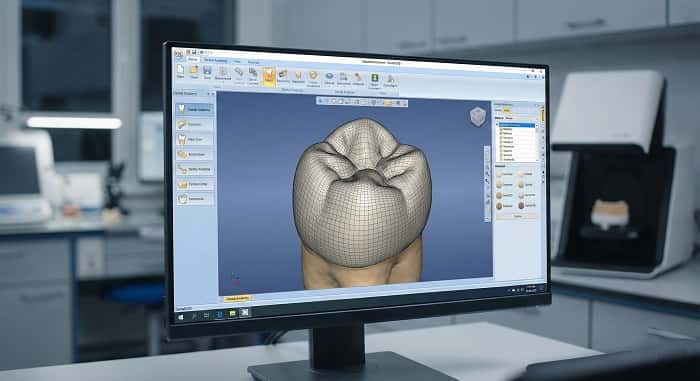Open the File Explorer icon on the taskbar
The width and height of the screenshot is (700, 381).
click(232, 314)
